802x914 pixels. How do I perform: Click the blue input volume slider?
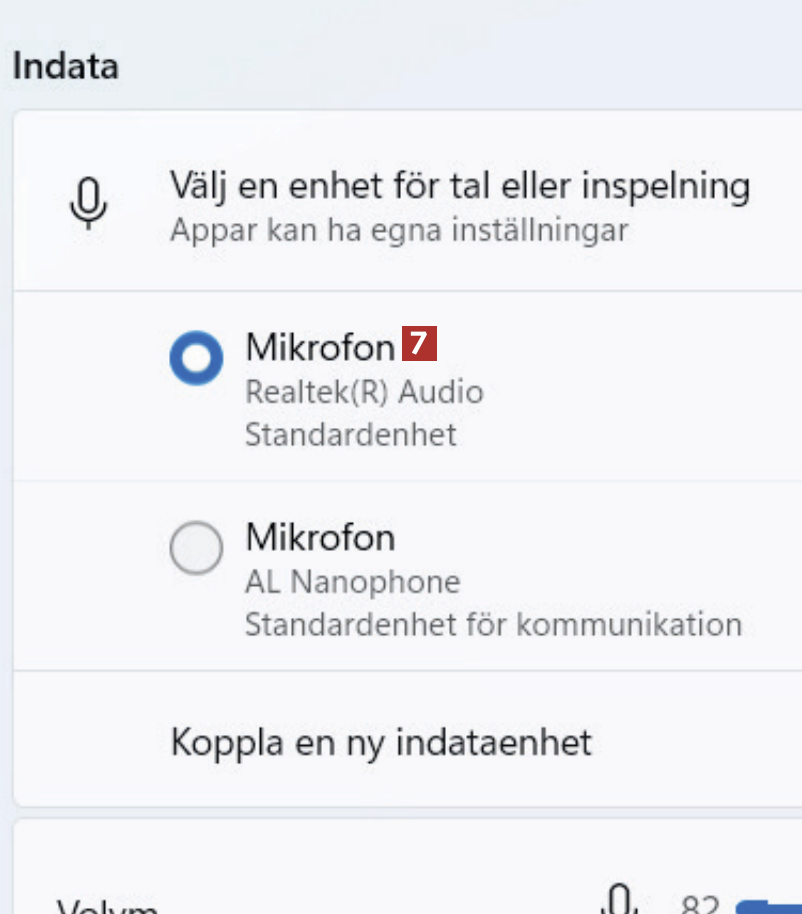pyautogui.click(x=770, y=907)
